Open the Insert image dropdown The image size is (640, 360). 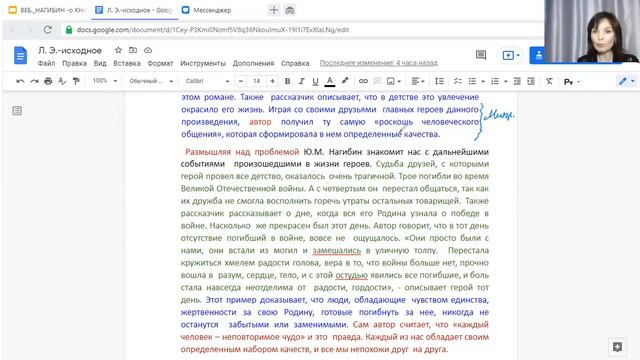click(x=393, y=81)
